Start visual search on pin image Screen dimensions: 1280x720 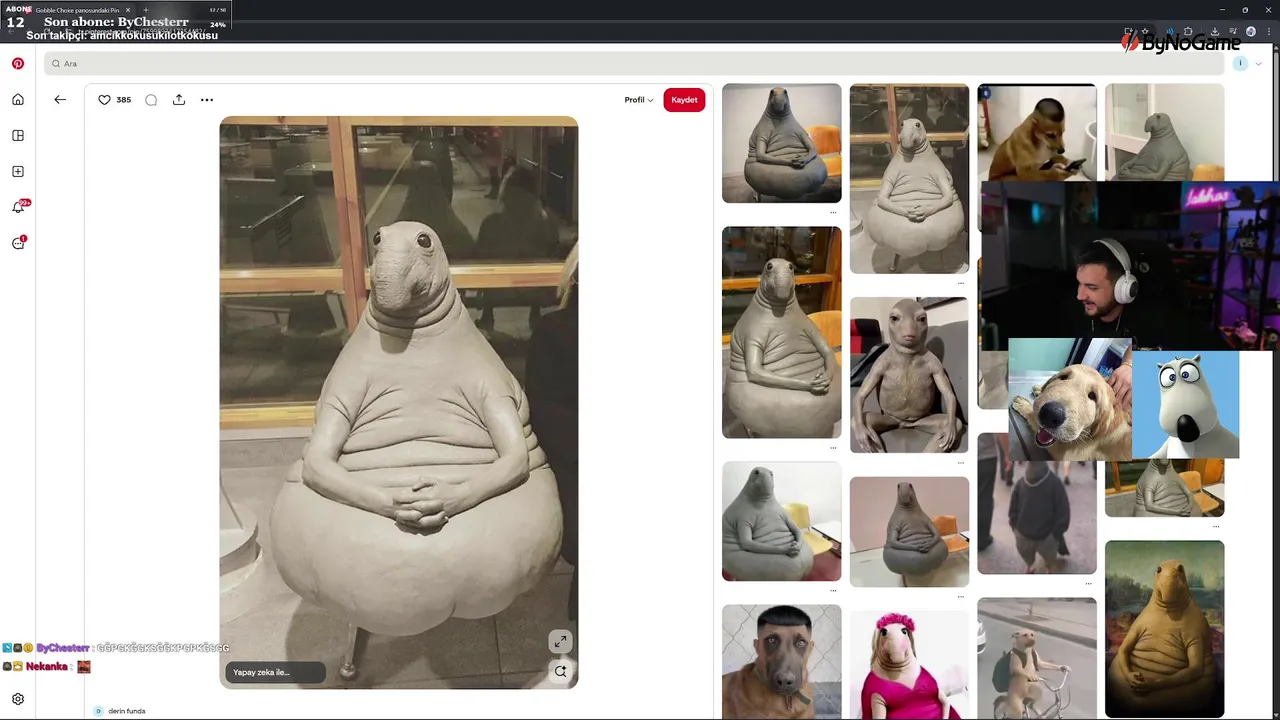tap(560, 671)
